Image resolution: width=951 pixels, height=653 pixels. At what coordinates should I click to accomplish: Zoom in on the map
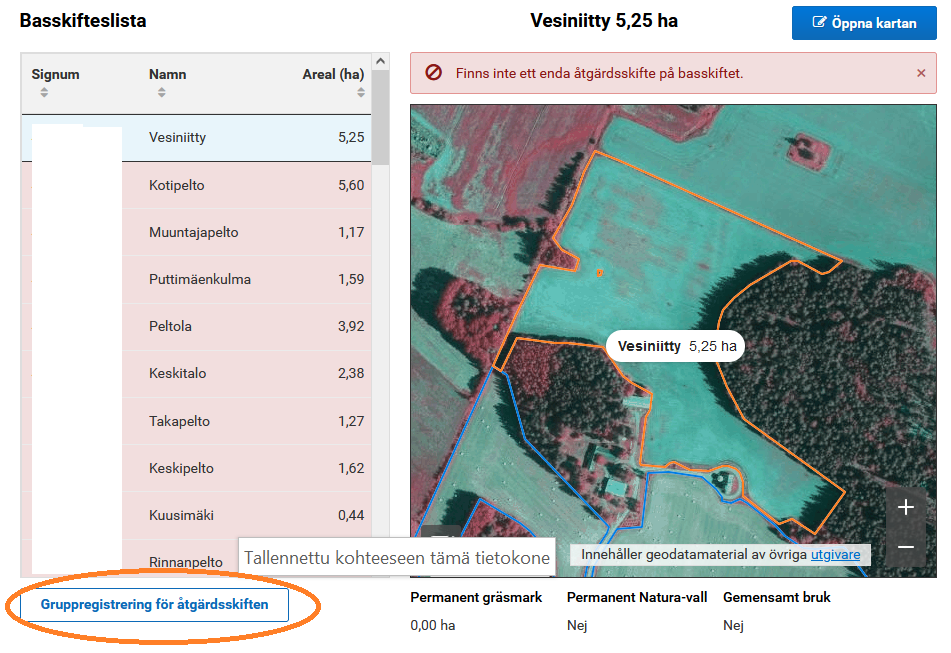click(906, 507)
